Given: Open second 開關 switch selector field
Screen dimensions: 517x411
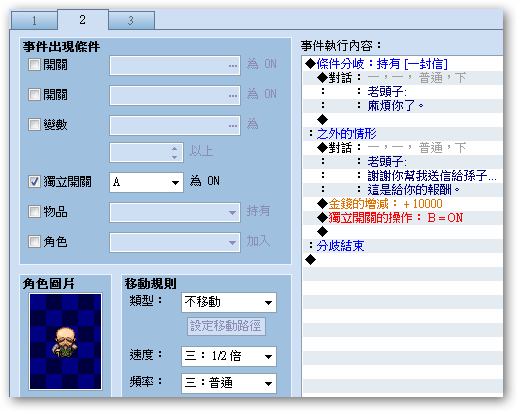Looking at the screenshot, I should [x=175, y=95].
